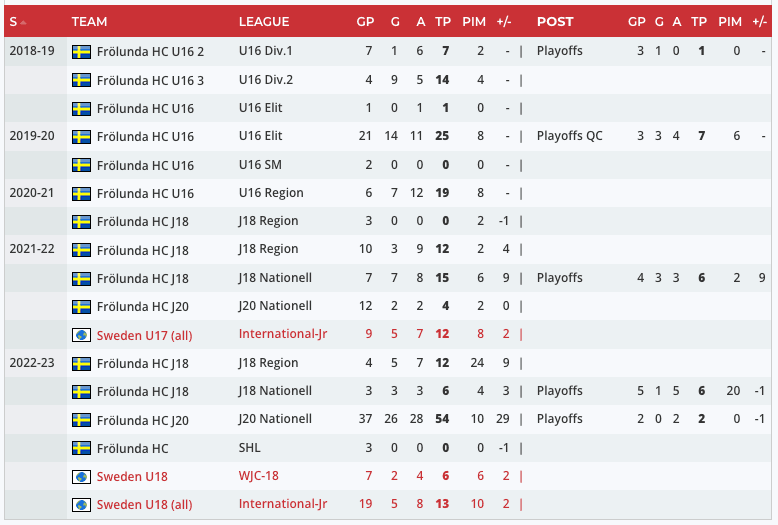Sort by season using the S column arrow

click(23, 22)
